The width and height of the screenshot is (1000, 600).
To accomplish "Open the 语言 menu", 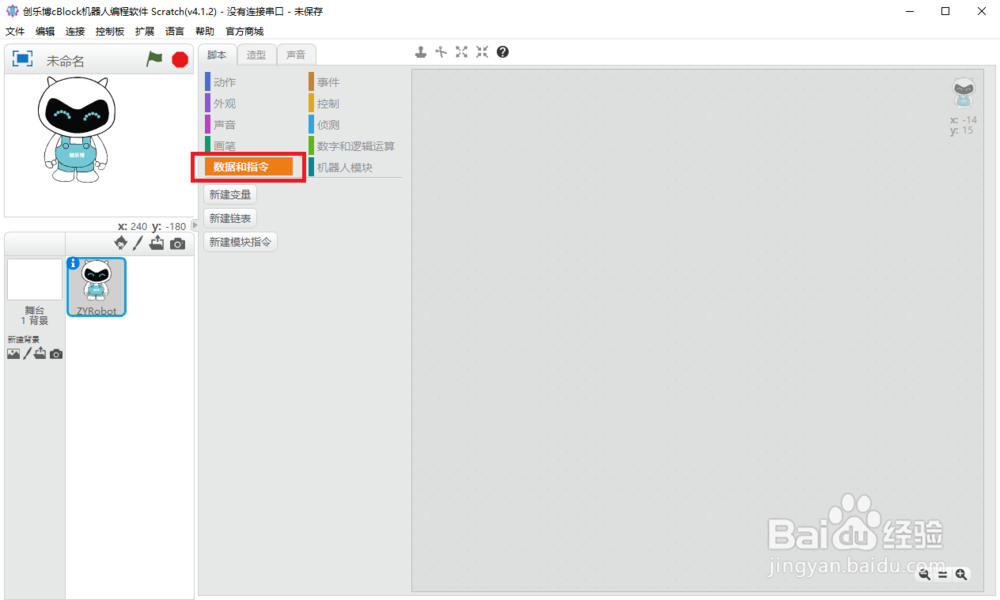I will (174, 30).
